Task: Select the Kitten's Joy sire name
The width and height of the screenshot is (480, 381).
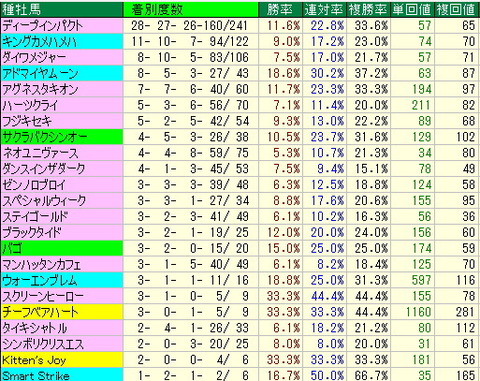Action: click(34, 360)
